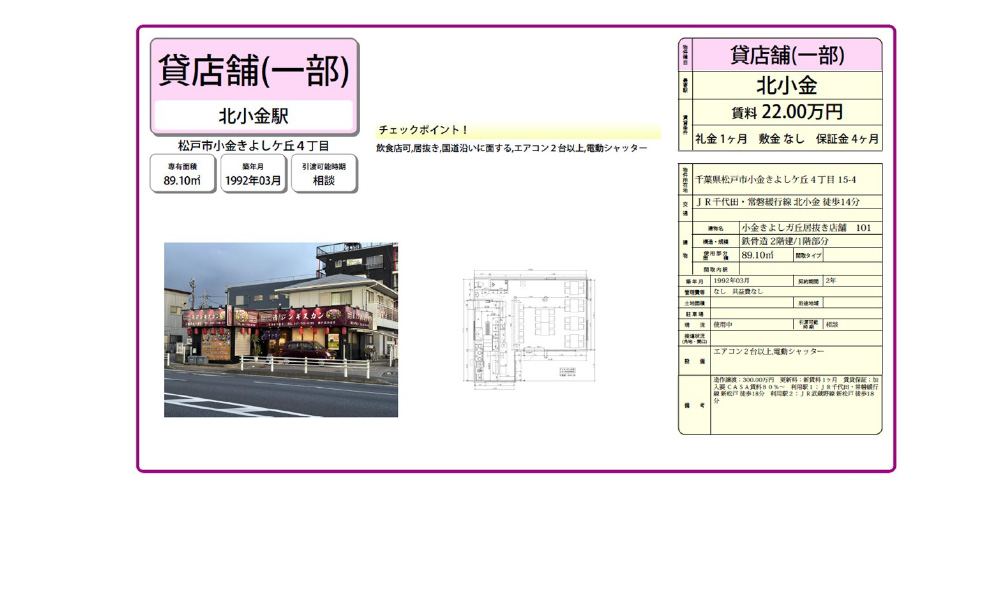
Task: Click 保証金 4ヶ月 in the deposit row
Action: pos(848,138)
